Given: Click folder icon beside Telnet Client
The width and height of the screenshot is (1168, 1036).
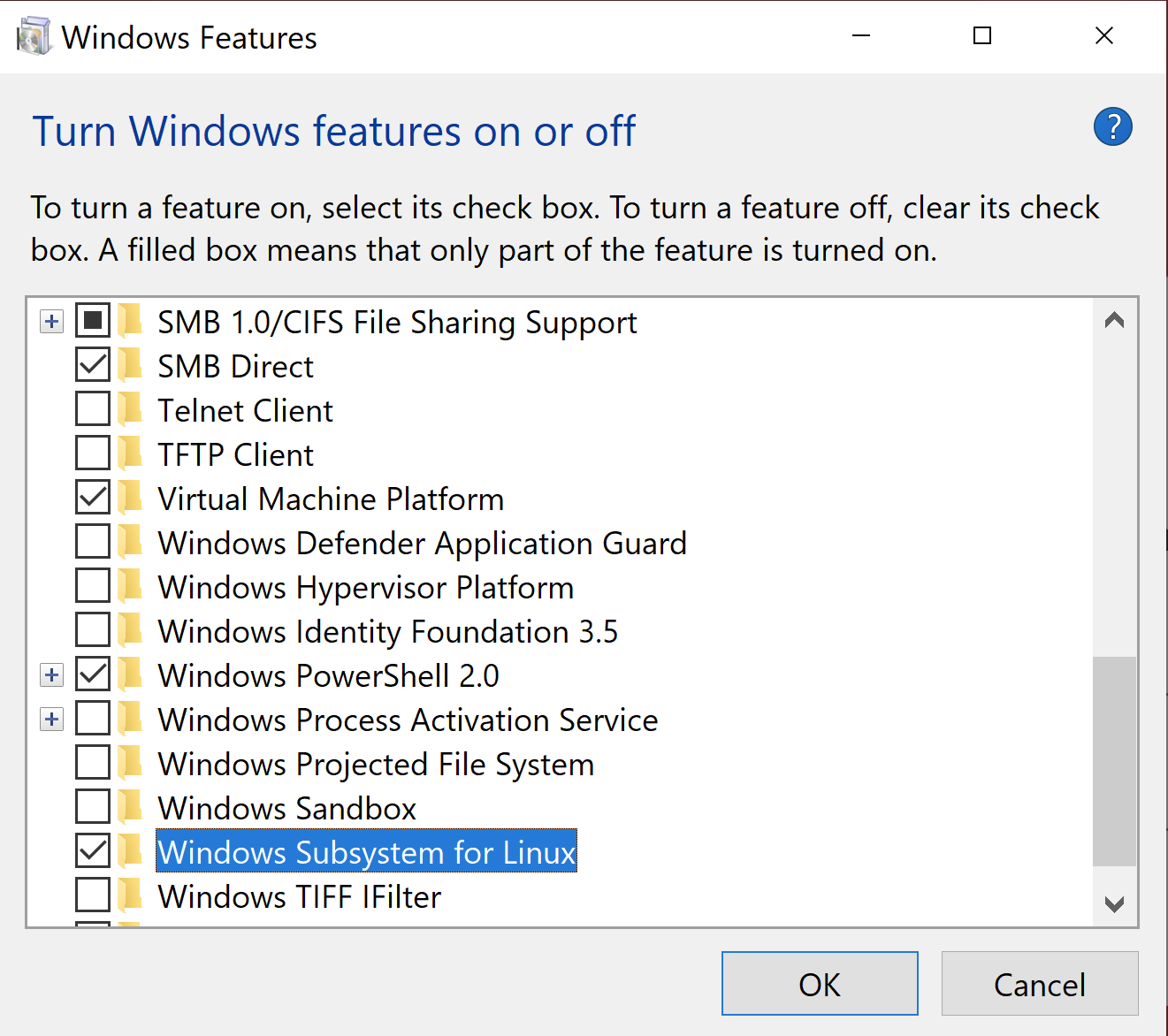Looking at the screenshot, I should (131, 409).
